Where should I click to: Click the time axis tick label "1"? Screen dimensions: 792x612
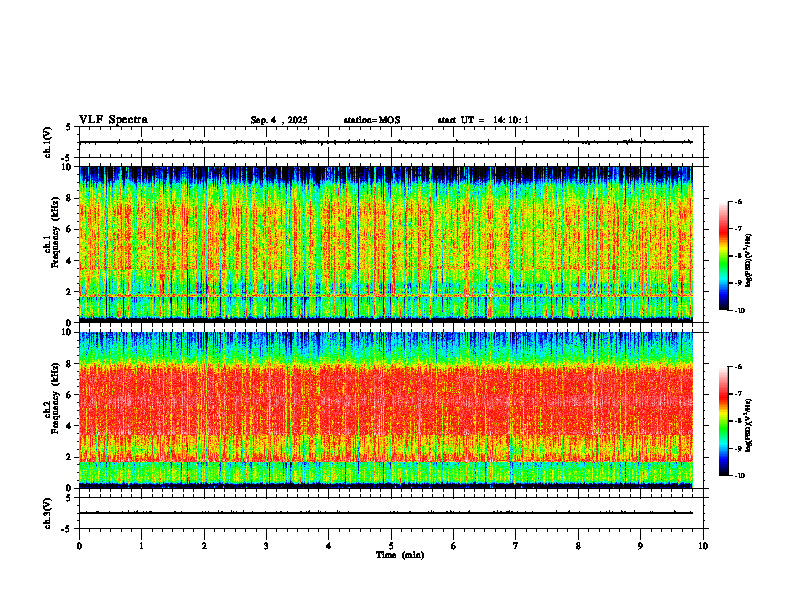click(x=141, y=546)
